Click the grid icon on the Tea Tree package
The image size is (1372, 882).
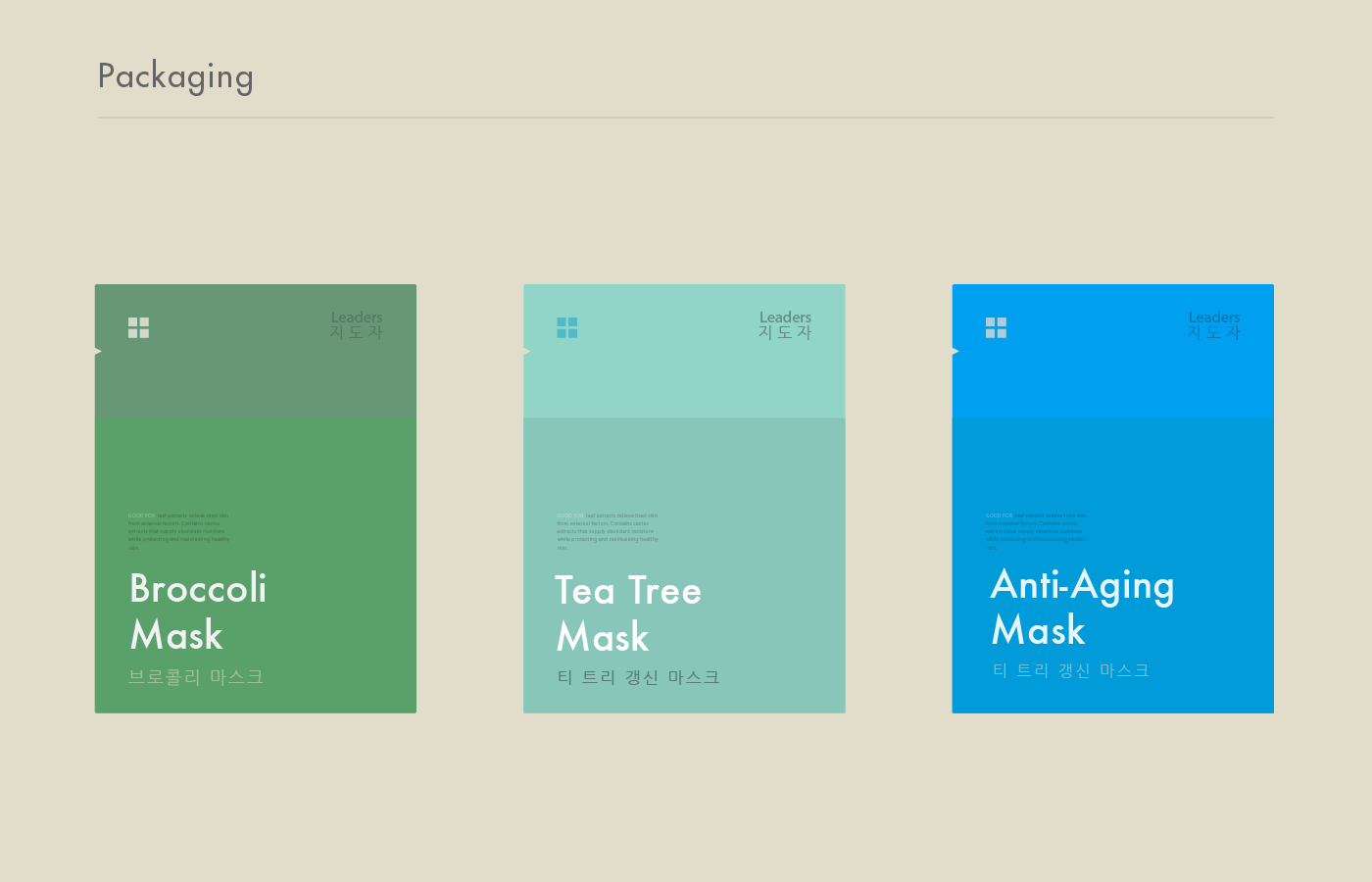pyautogui.click(x=566, y=327)
